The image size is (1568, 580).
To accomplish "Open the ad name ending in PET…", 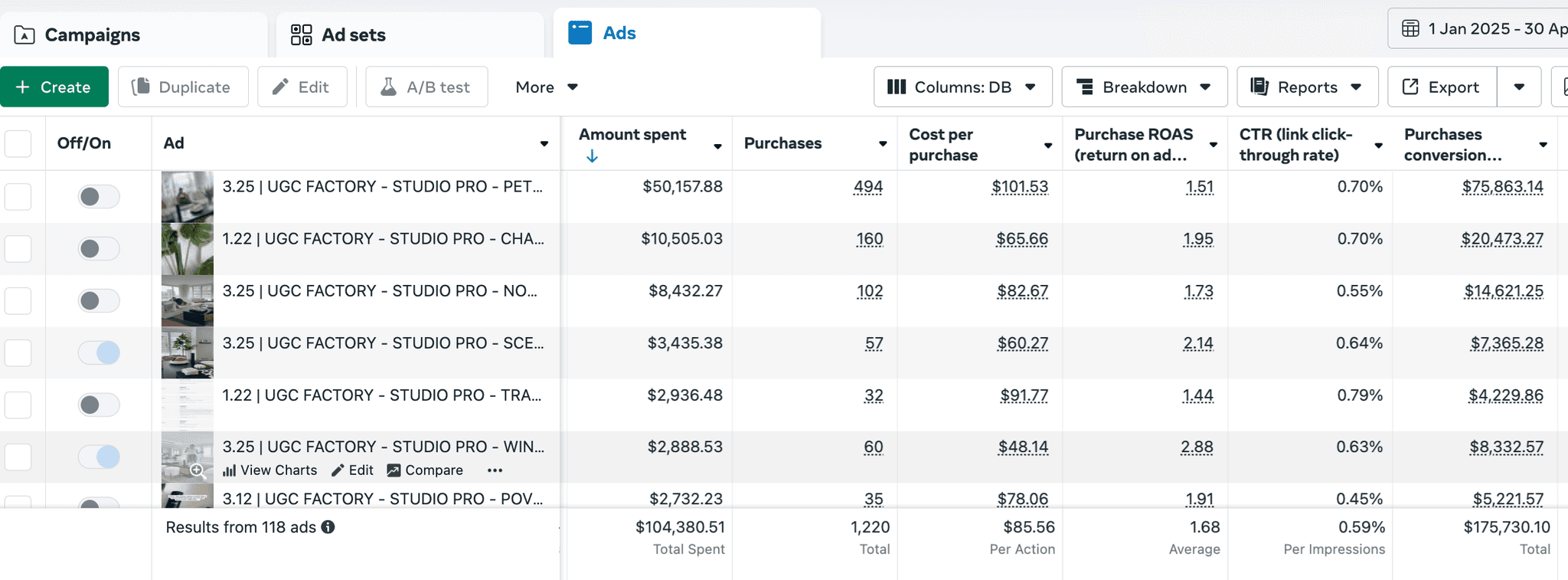I will [383, 187].
